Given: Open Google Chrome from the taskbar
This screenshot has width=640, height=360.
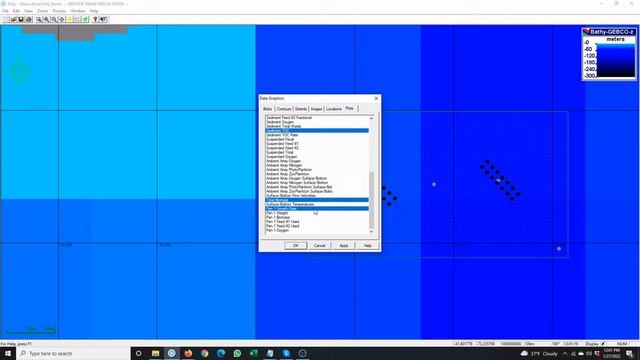Looking at the screenshot, I should (x=204, y=353).
